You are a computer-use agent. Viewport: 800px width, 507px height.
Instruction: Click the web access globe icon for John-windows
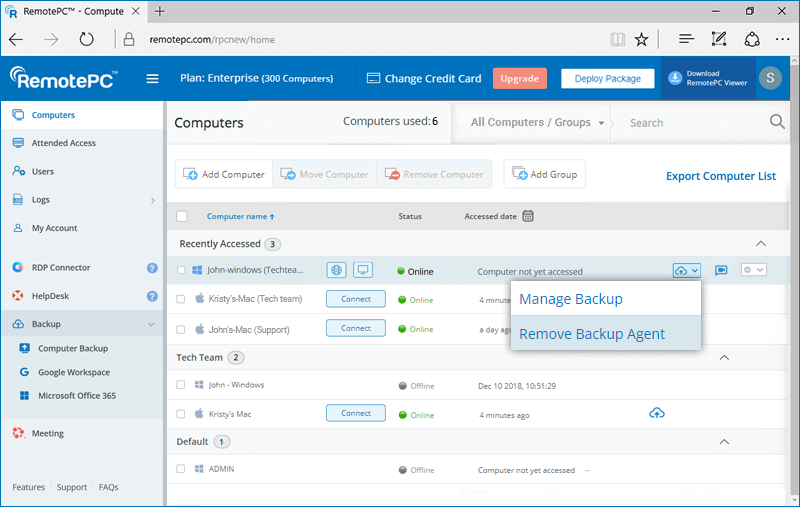337,270
